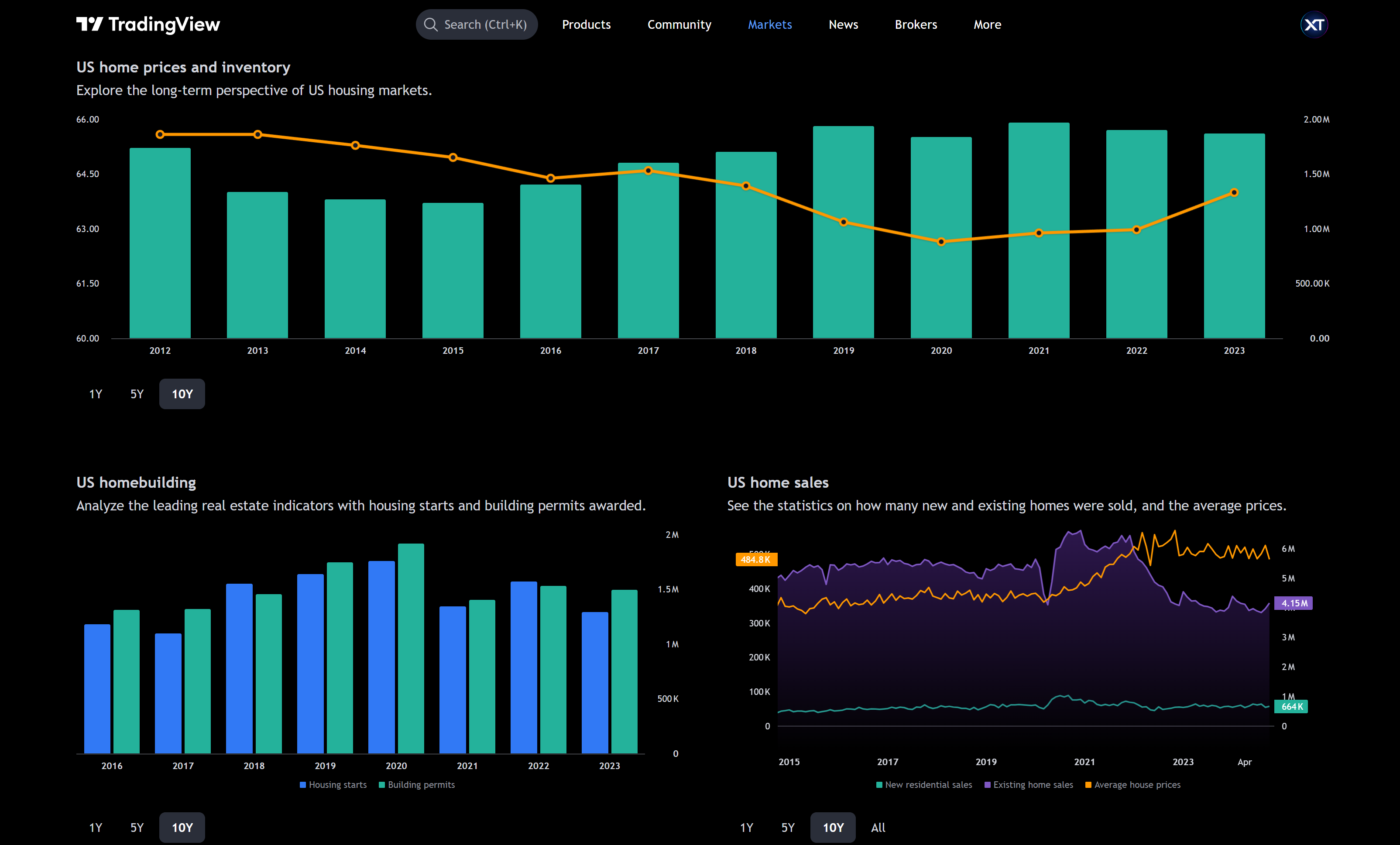Open the XT user avatar

pyautogui.click(x=1314, y=24)
